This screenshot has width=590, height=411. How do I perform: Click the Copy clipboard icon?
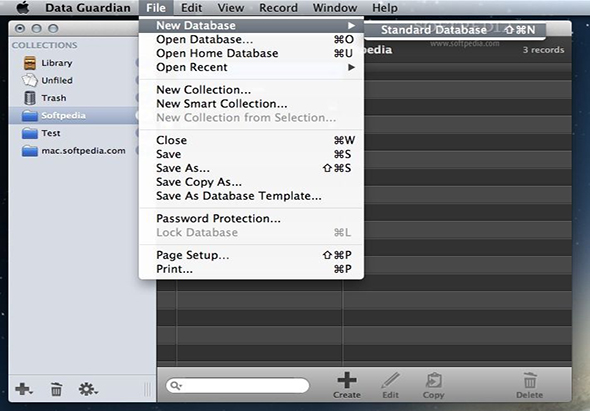pyautogui.click(x=433, y=380)
